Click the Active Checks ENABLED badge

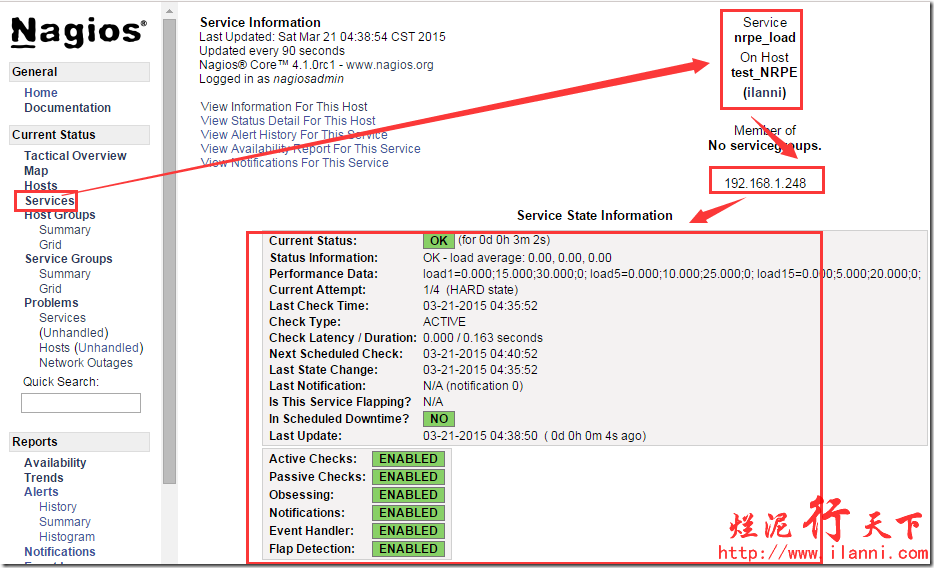[409, 459]
